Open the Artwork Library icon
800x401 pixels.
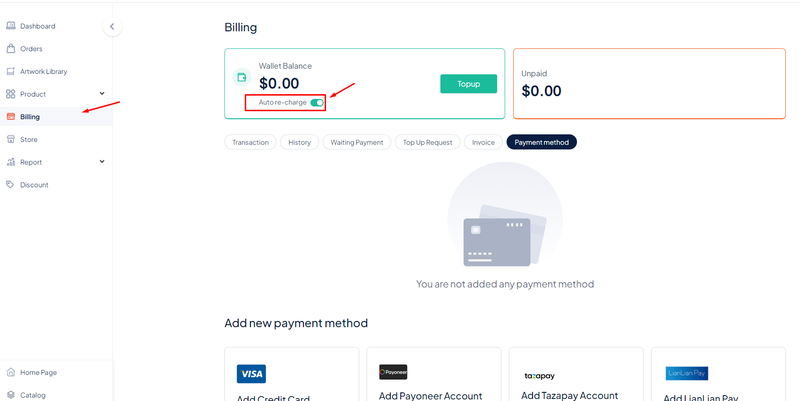tap(10, 71)
